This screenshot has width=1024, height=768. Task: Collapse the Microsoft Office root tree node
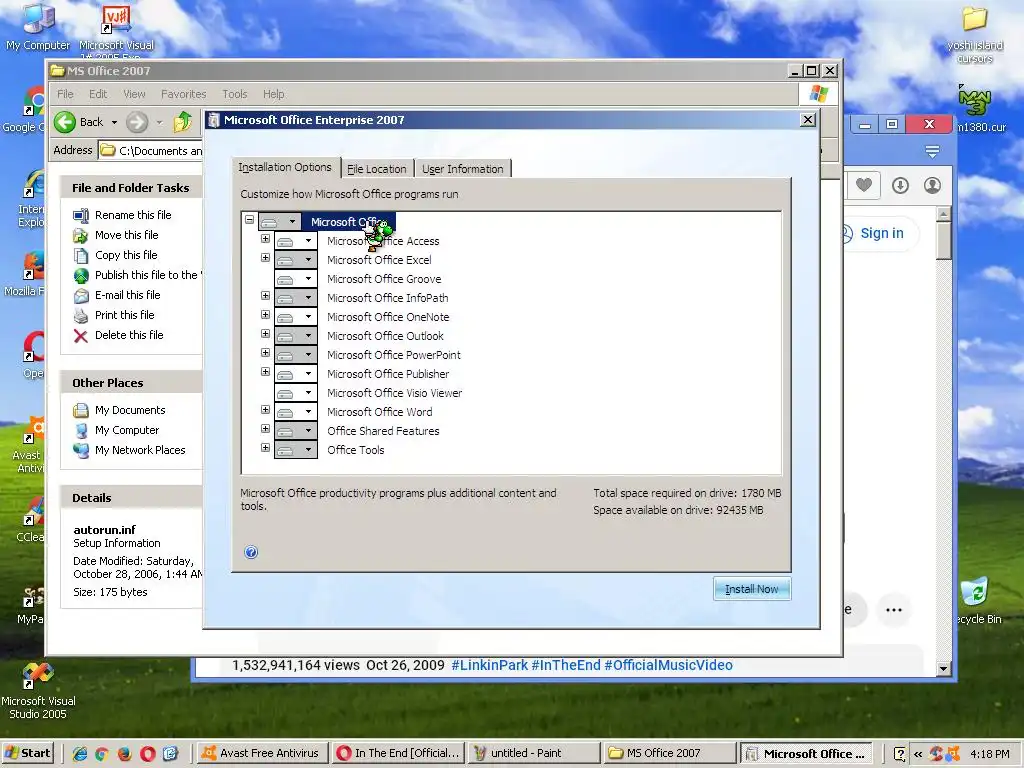[249, 220]
